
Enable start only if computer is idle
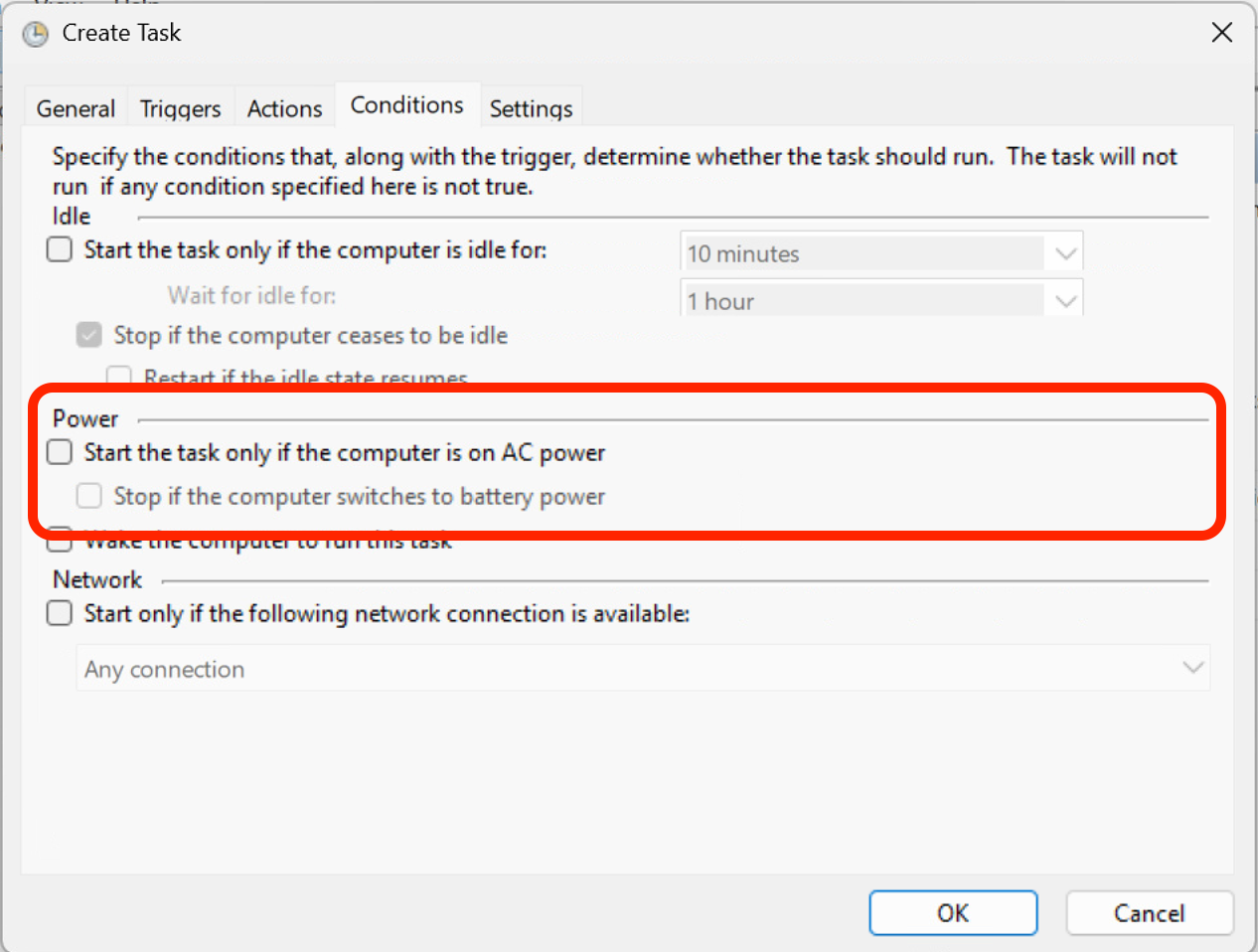[61, 249]
